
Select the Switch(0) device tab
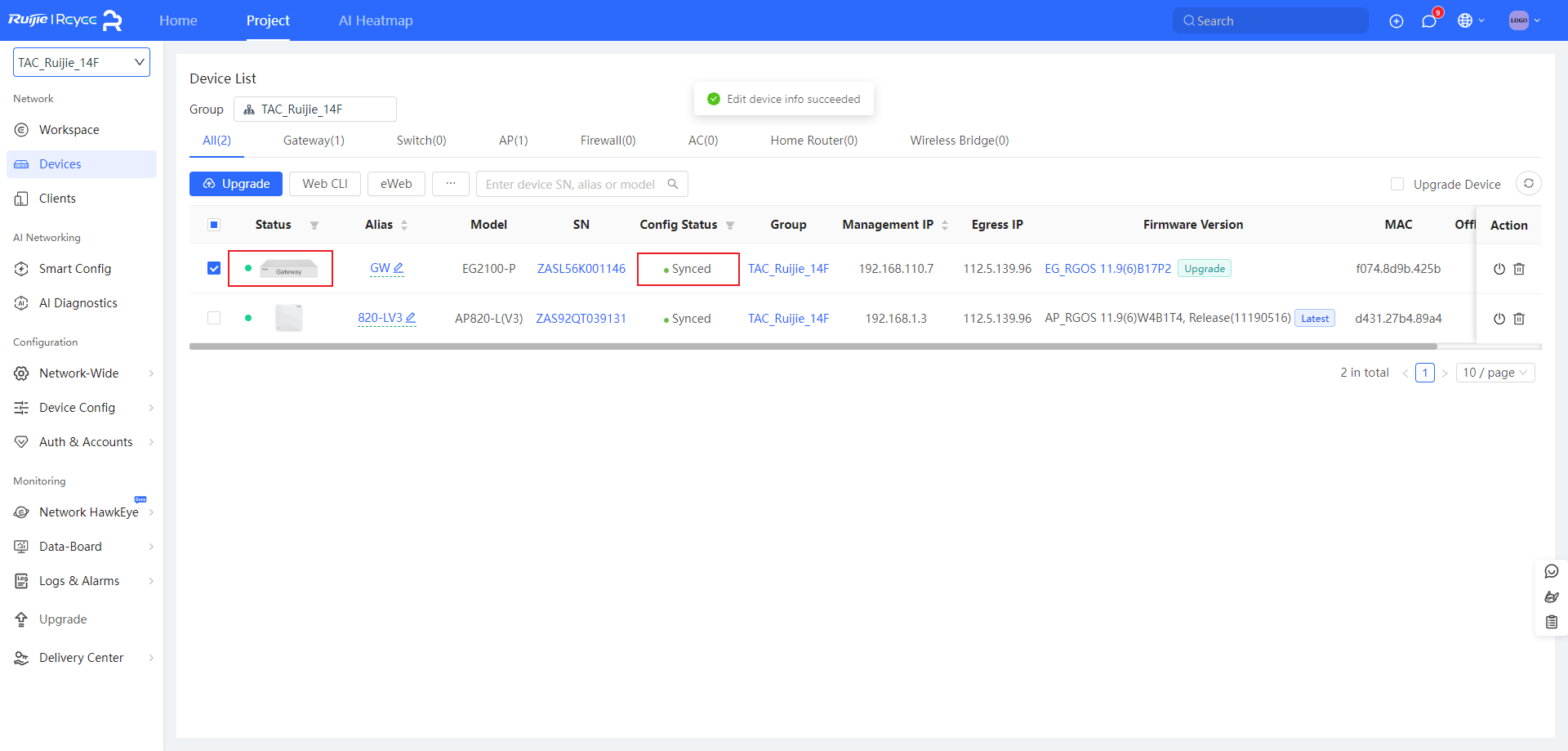(421, 141)
